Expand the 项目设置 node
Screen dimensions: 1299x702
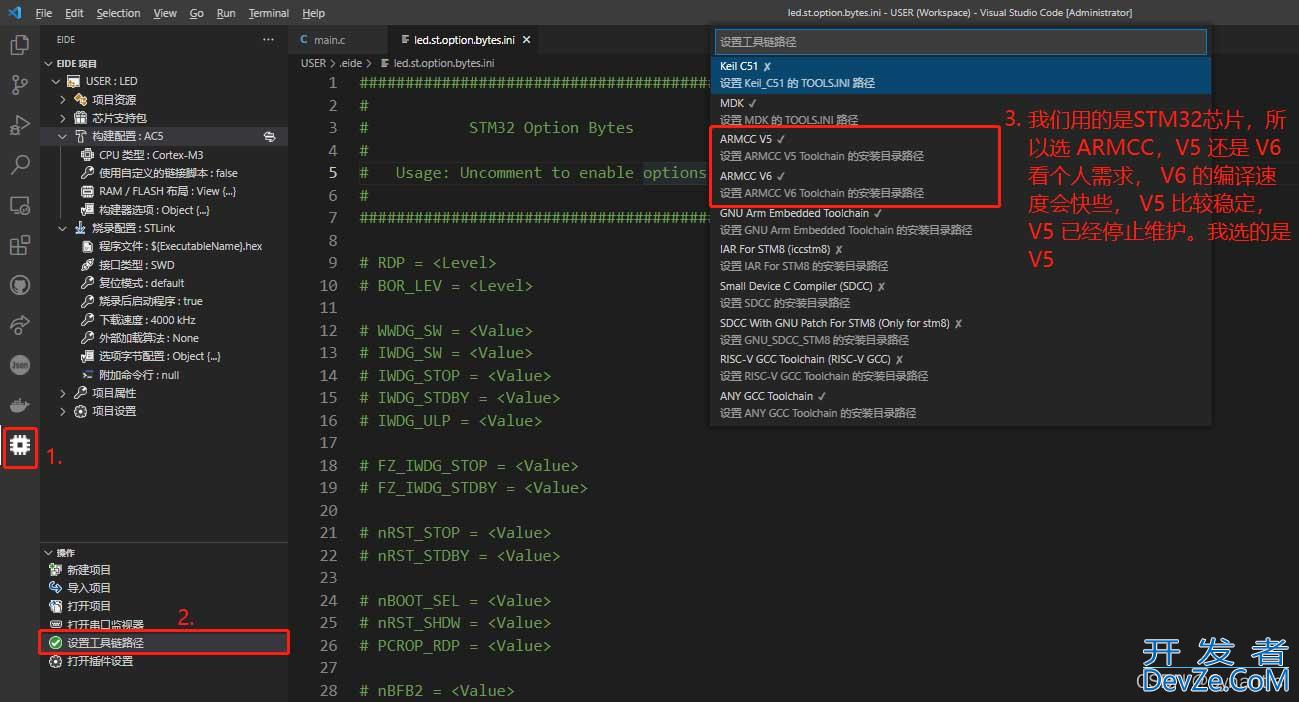pyautogui.click(x=64, y=411)
